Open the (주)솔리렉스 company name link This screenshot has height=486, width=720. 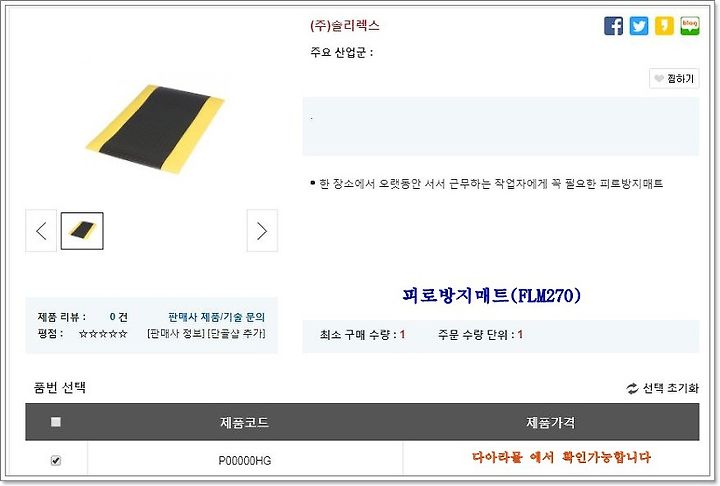(345, 26)
